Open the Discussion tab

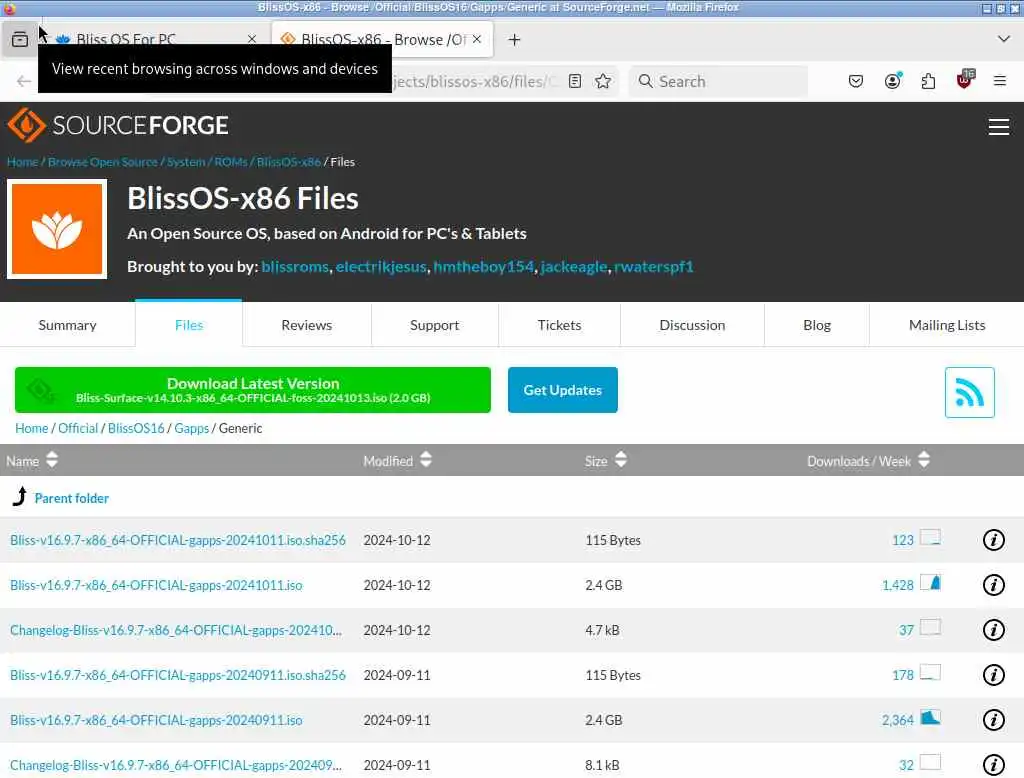(692, 325)
